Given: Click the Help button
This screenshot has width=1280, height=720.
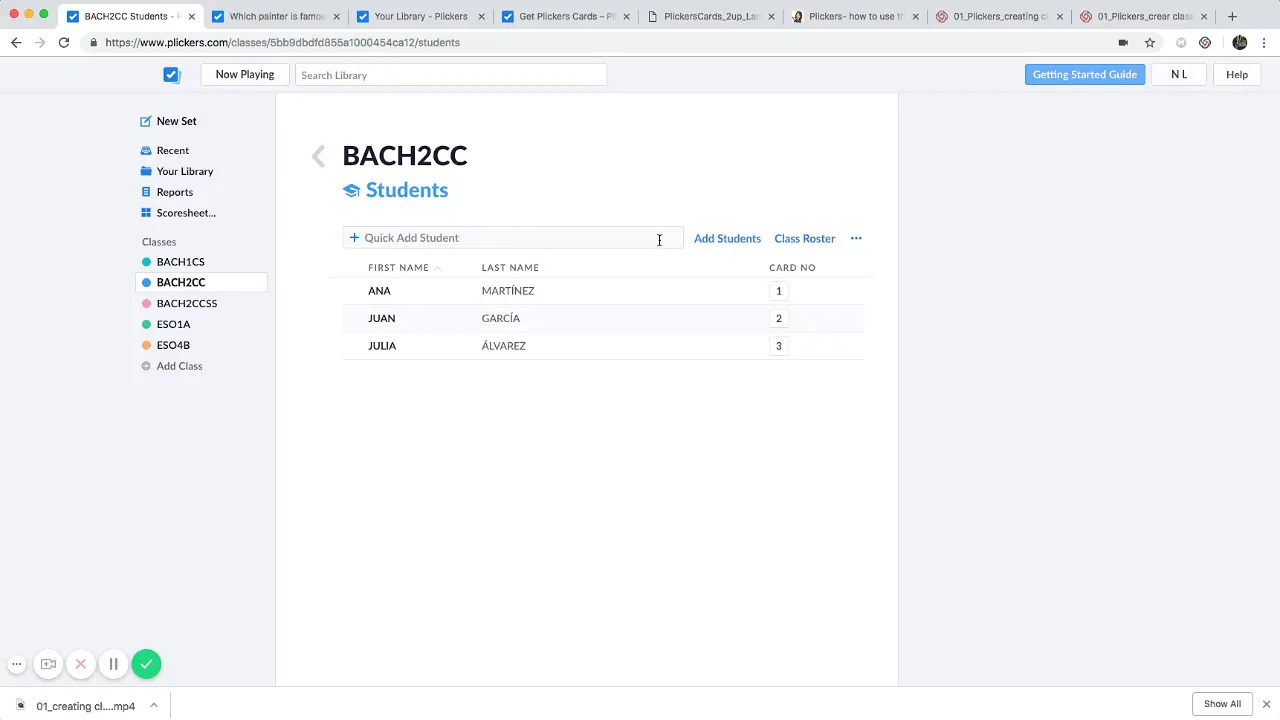Looking at the screenshot, I should 1237,75.
